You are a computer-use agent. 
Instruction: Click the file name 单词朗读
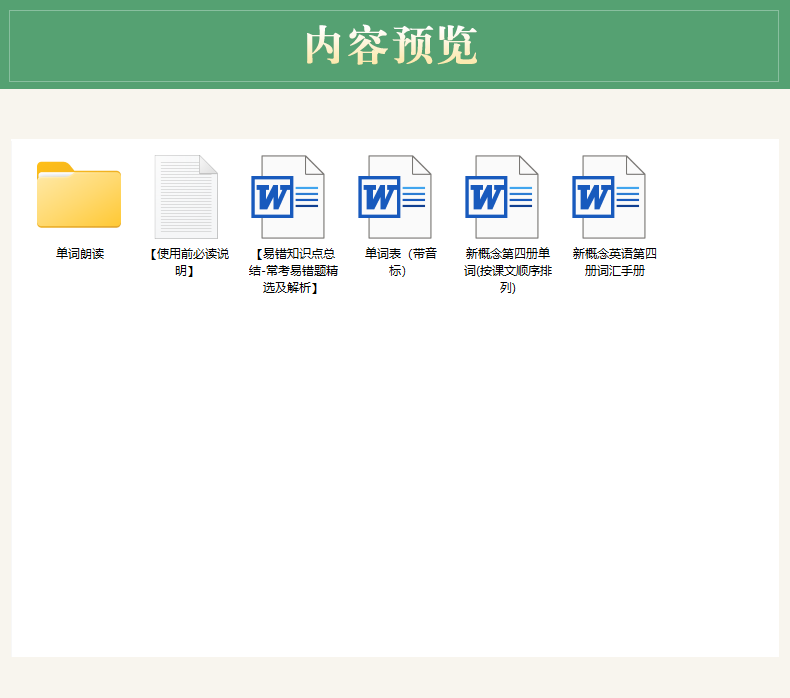coord(80,253)
